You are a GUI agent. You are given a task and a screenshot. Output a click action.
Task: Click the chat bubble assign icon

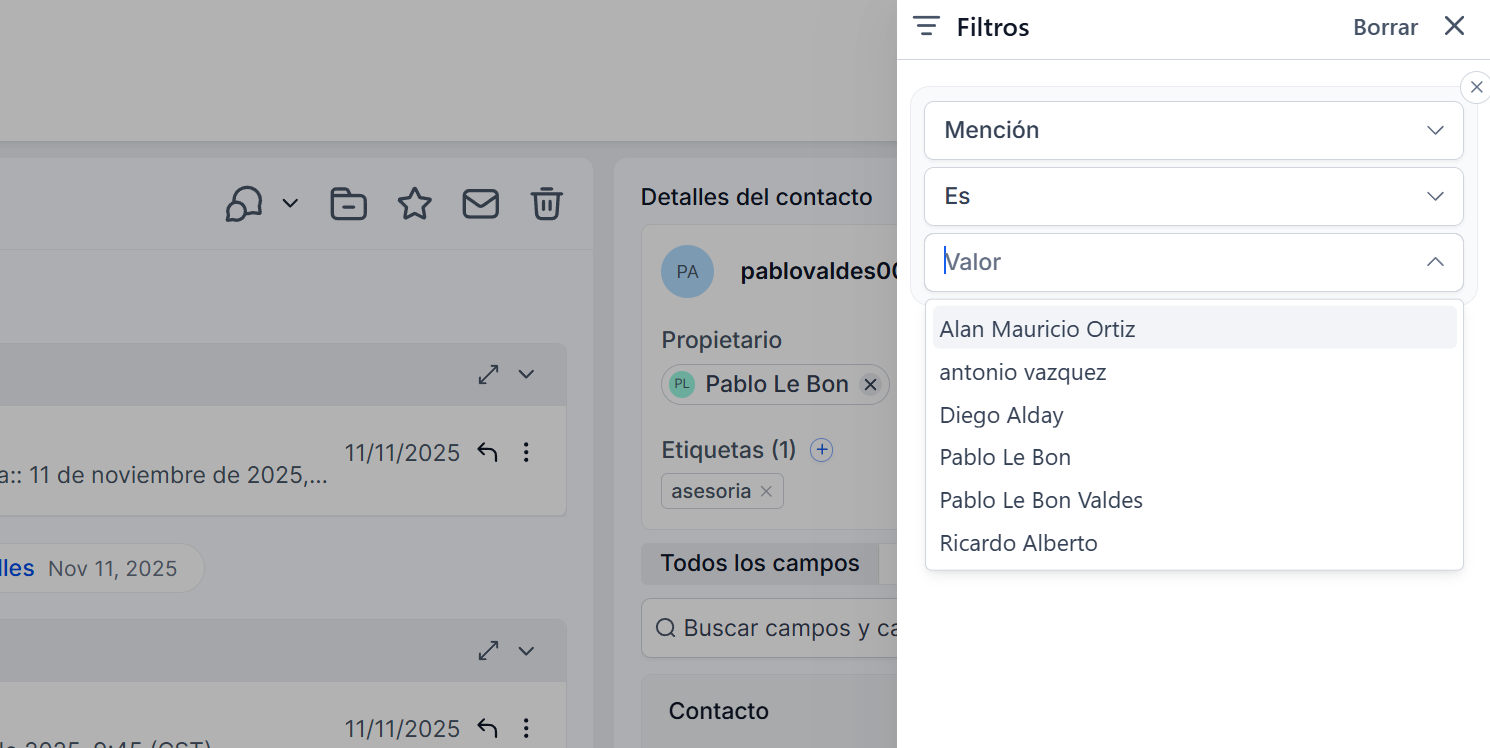pos(244,204)
